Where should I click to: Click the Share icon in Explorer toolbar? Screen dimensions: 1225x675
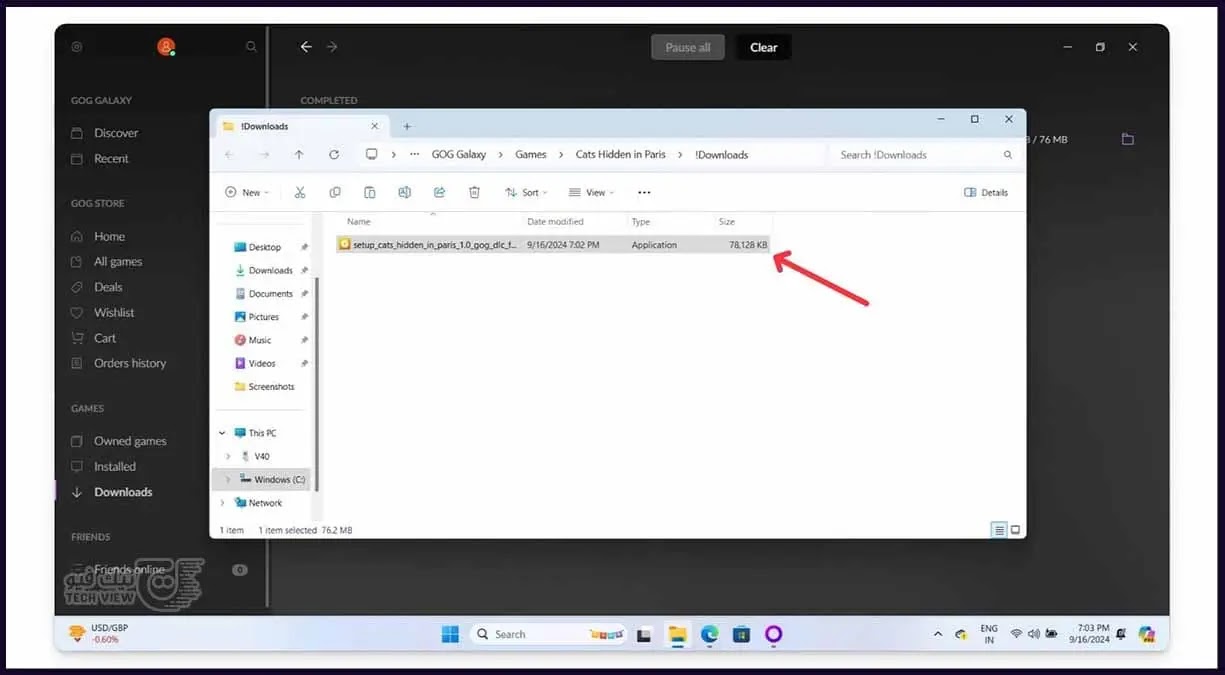point(439,192)
